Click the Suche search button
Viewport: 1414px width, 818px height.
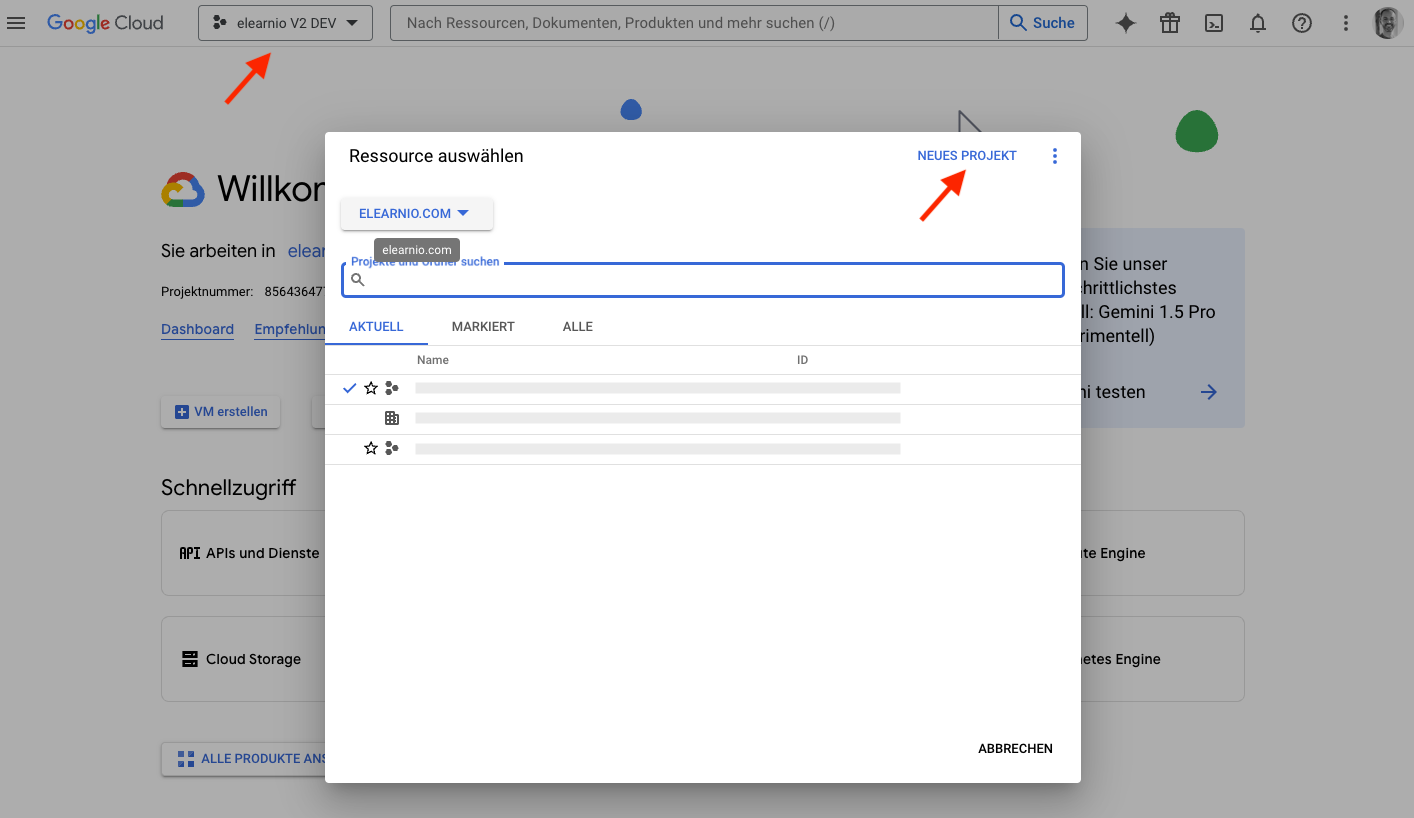click(1043, 23)
